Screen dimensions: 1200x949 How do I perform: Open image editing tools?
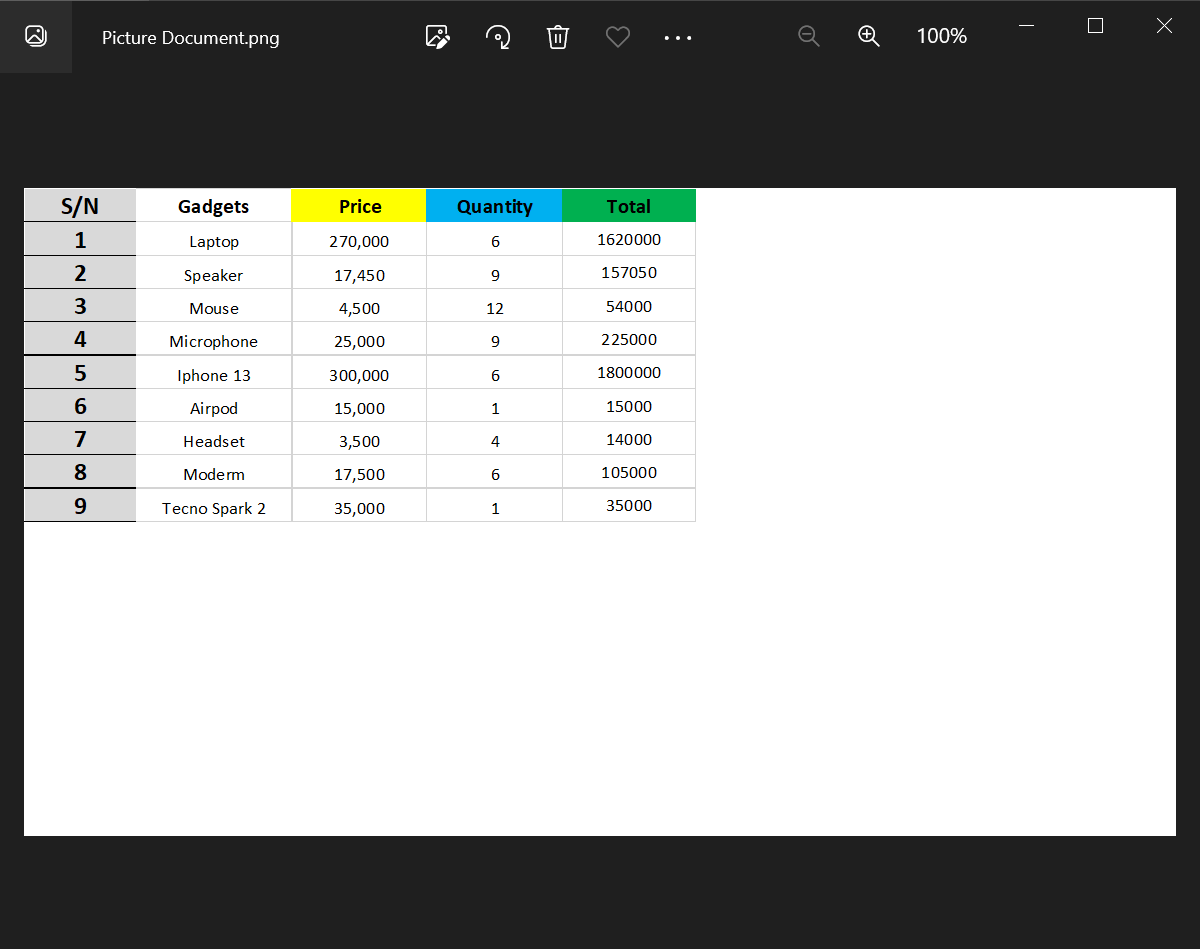(x=437, y=36)
